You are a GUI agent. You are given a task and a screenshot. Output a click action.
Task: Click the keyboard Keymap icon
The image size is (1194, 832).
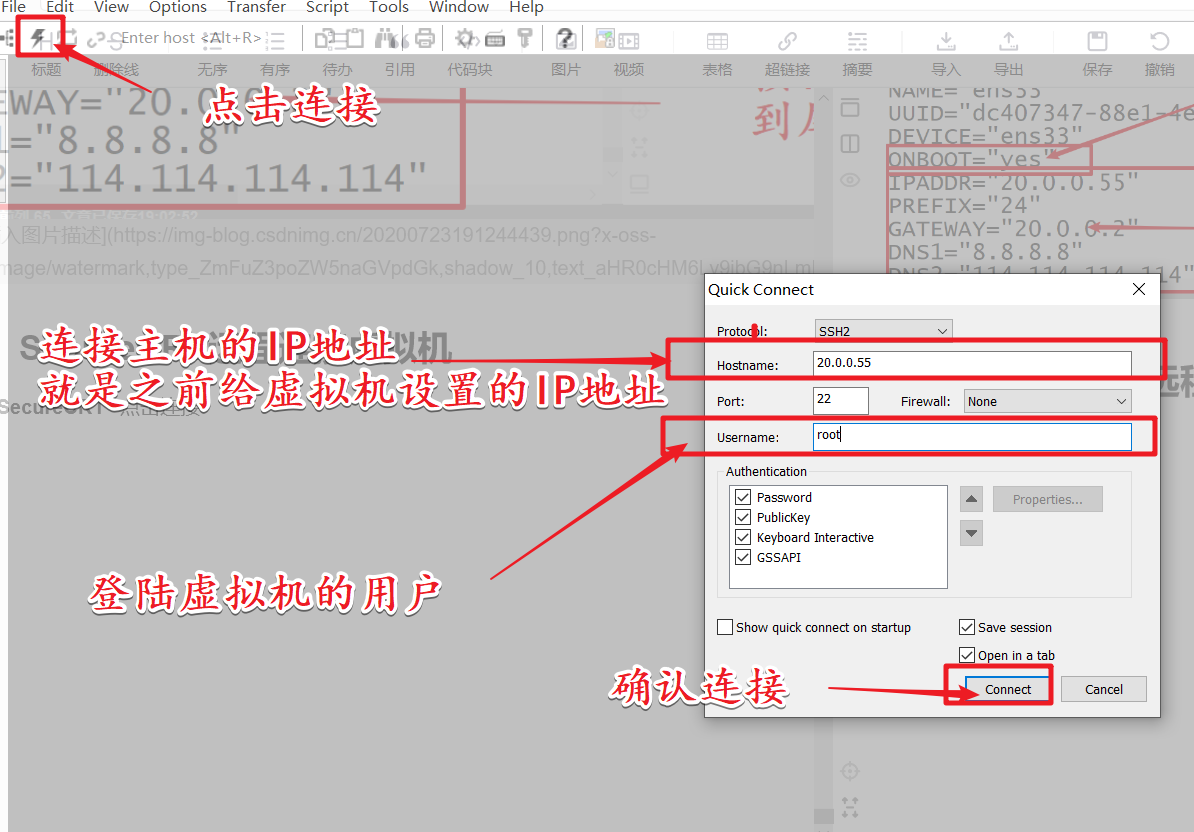[x=495, y=38]
